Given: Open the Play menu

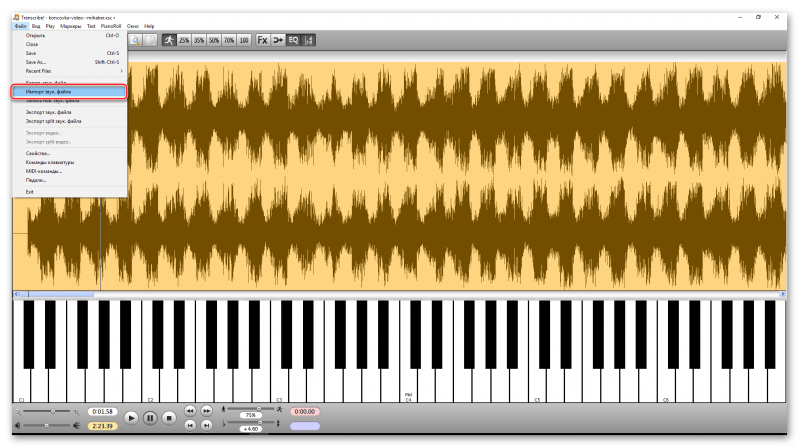Looking at the screenshot, I should click(50, 26).
